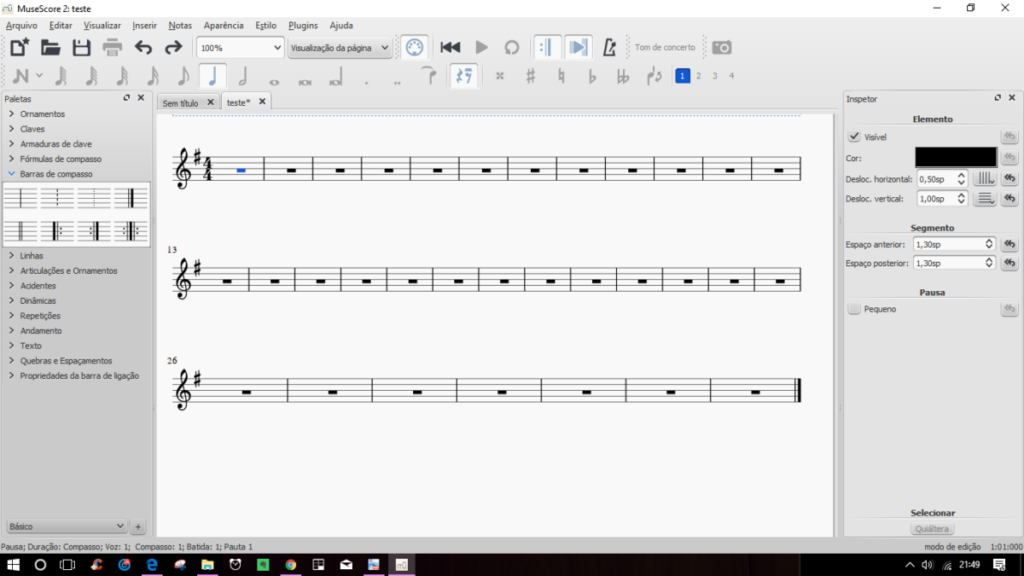The height and width of the screenshot is (576, 1024).
Task: Click the save score icon
Action: [81, 47]
